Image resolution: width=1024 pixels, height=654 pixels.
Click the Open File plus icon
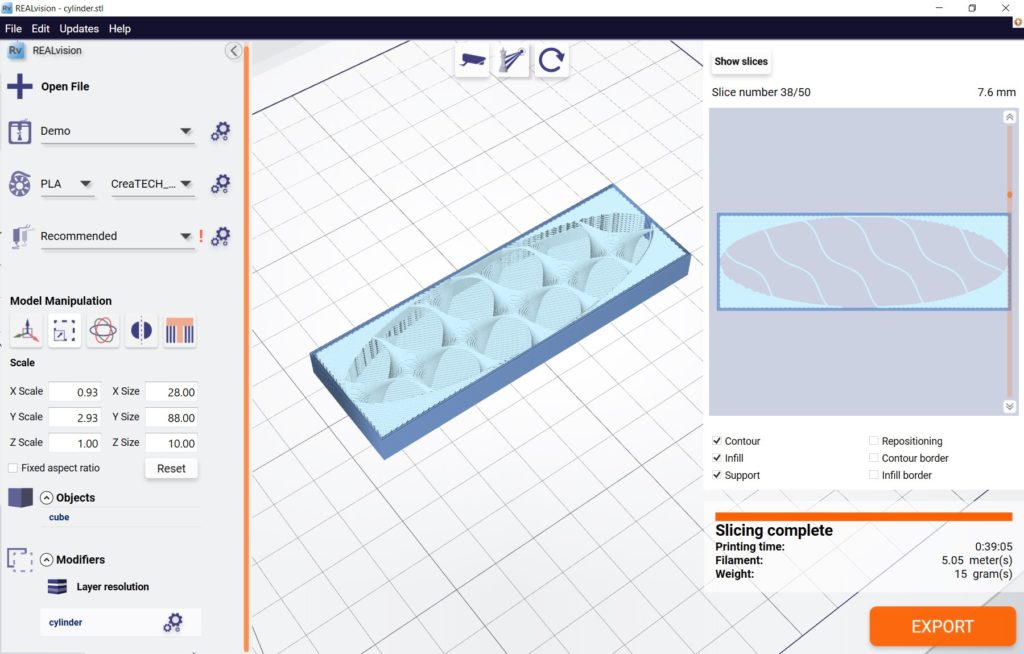20,86
